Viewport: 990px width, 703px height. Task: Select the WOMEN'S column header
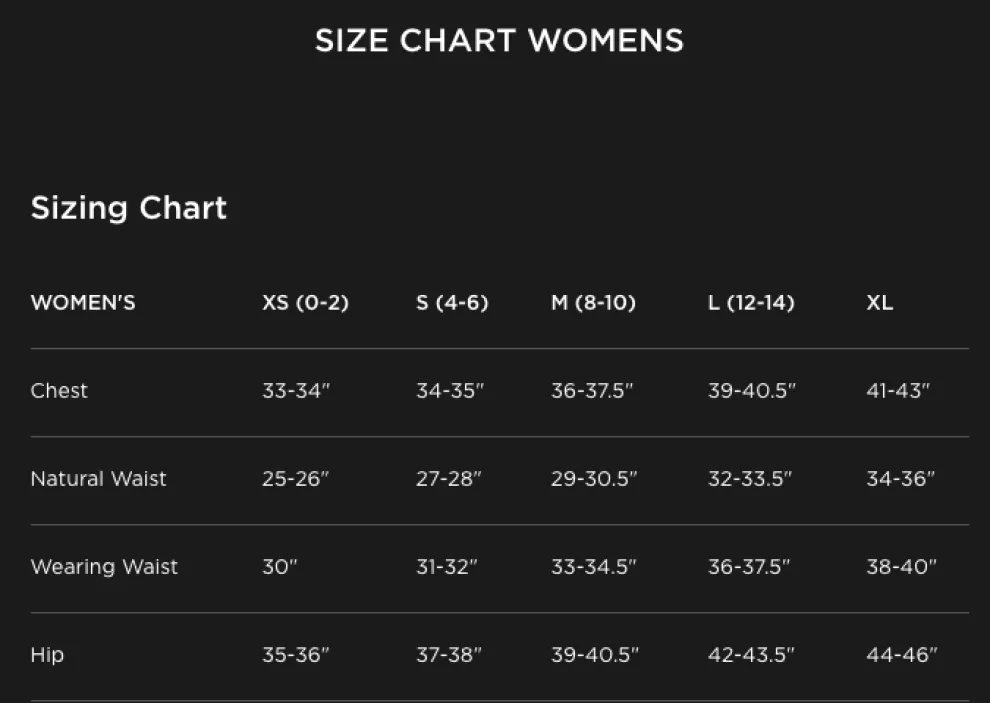tap(83, 303)
